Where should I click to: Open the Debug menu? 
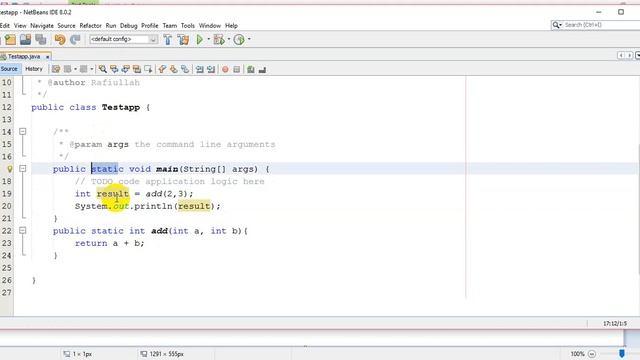coord(129,26)
